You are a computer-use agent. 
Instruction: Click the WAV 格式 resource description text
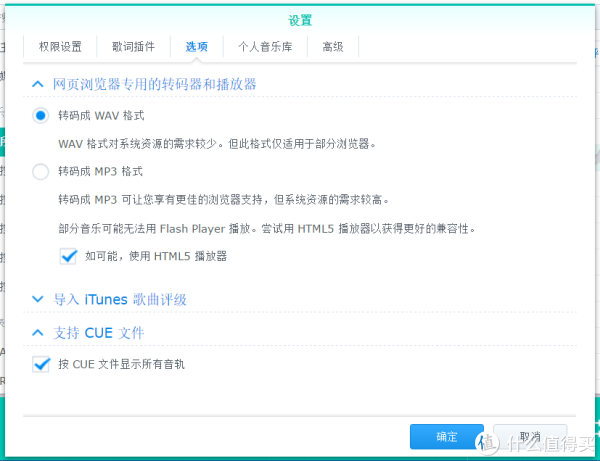click(217, 143)
